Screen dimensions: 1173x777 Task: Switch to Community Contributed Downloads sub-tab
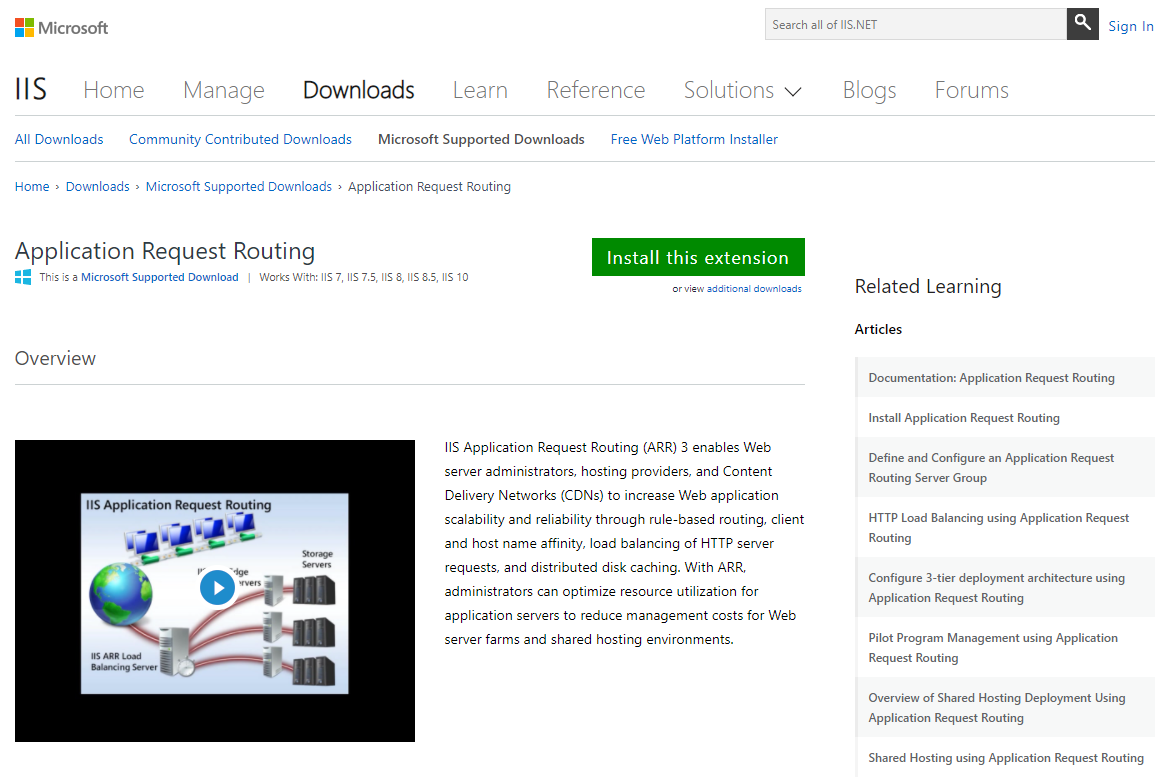click(240, 139)
